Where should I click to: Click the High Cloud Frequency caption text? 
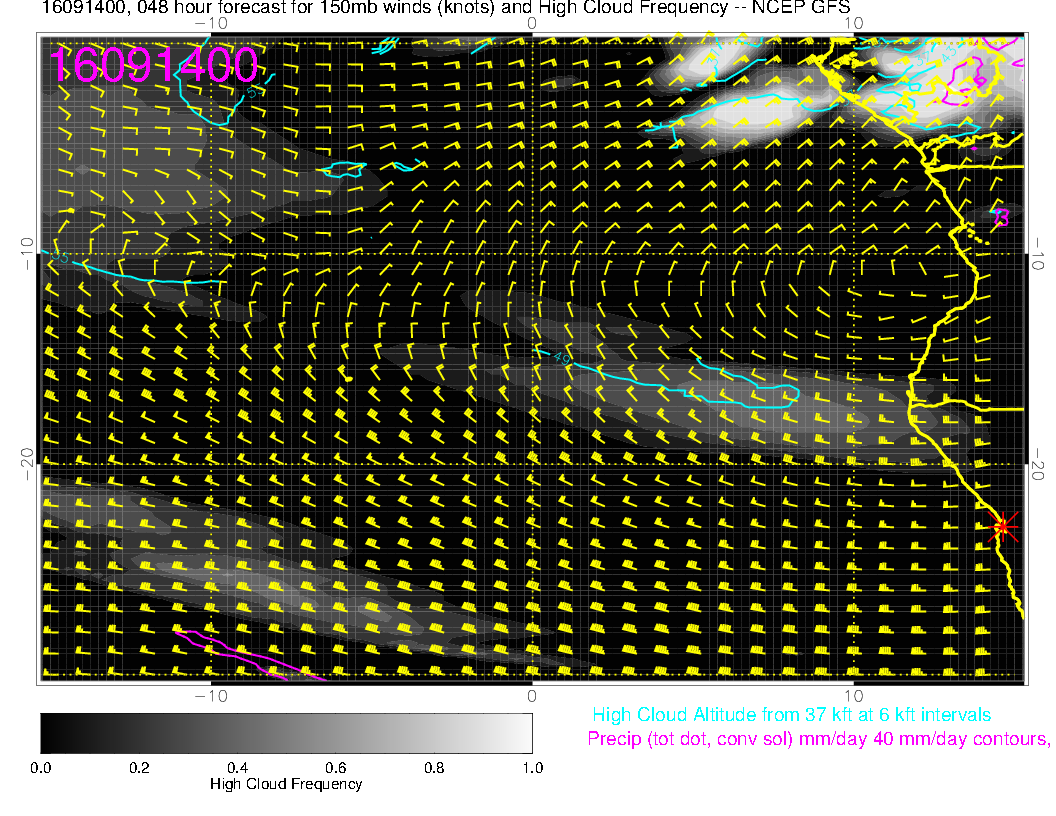pos(286,784)
